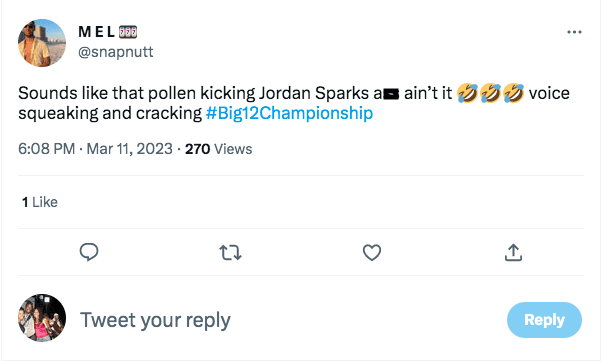Image resolution: width=602 pixels, height=361 pixels.
Task: Click the censored black box in tweet
Action: [x=391, y=94]
